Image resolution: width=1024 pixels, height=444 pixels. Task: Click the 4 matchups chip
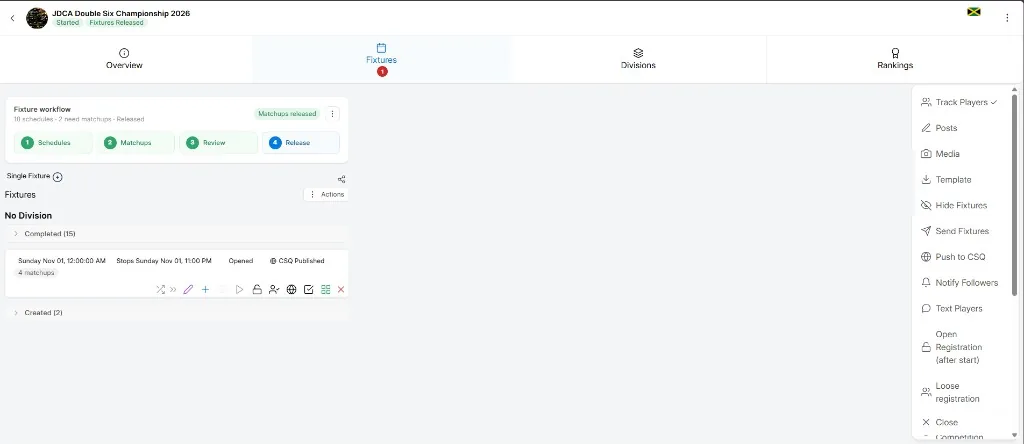(x=36, y=272)
